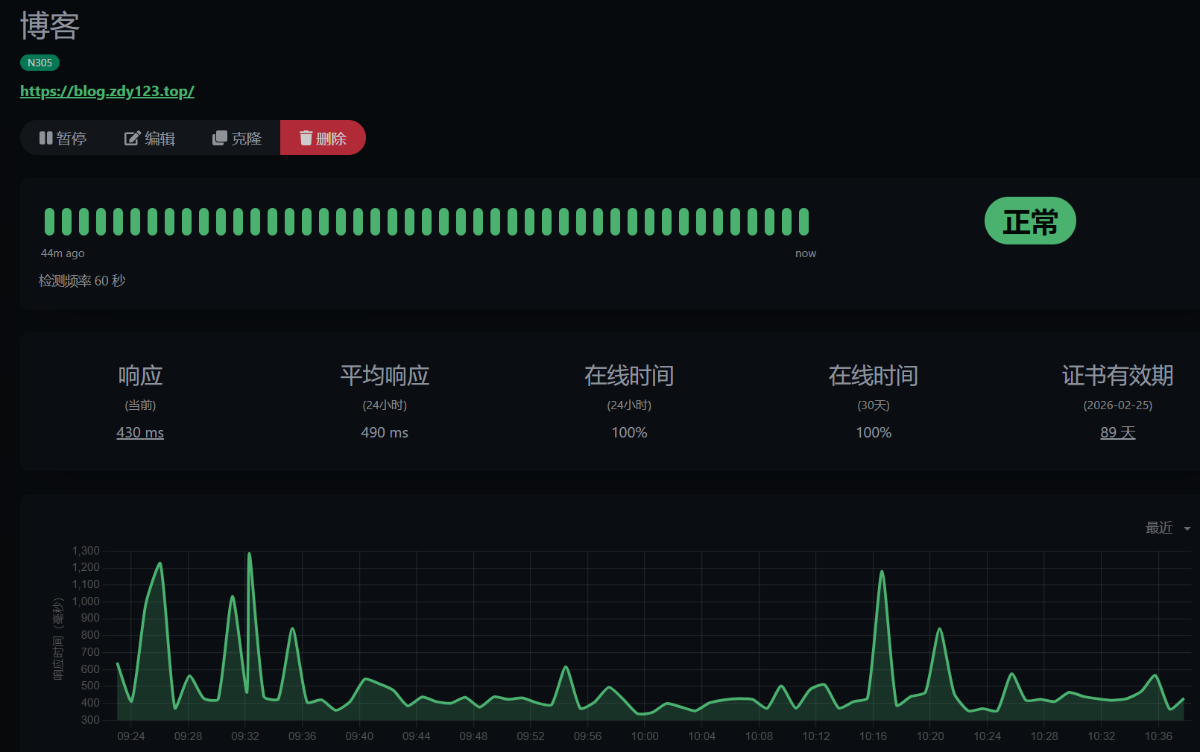Click the response spike near 10:16 on chart
Viewport: 1200px width, 752px height.
point(881,573)
